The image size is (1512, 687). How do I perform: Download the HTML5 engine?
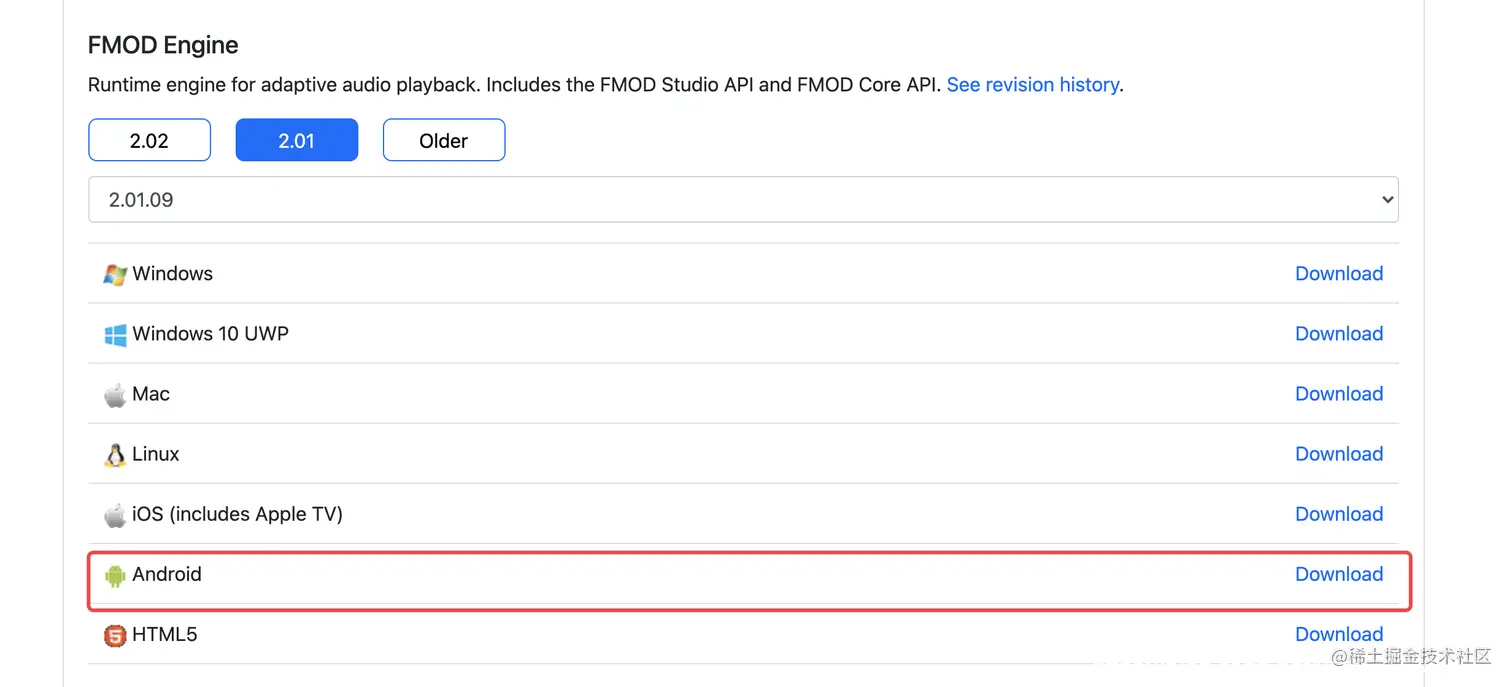[1338, 634]
